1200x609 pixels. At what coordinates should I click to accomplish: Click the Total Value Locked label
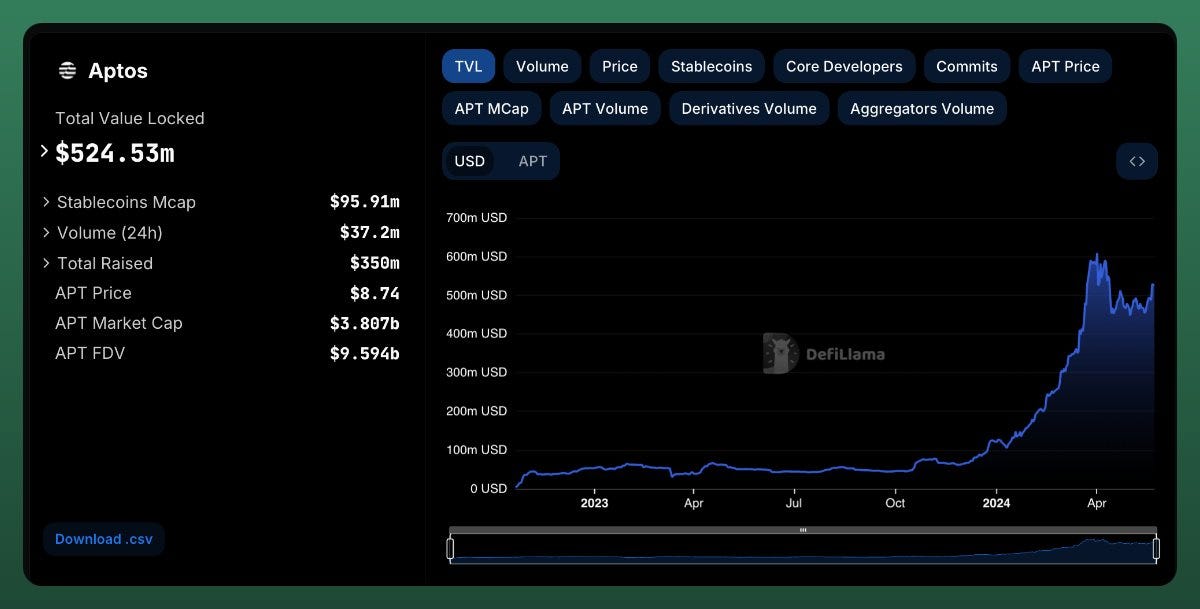130,118
